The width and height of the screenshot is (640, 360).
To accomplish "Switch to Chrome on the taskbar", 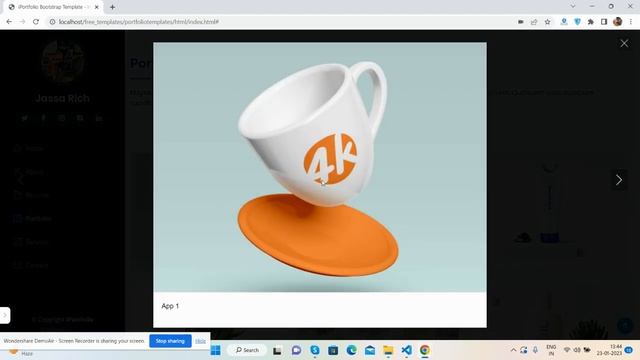I will pos(425,350).
